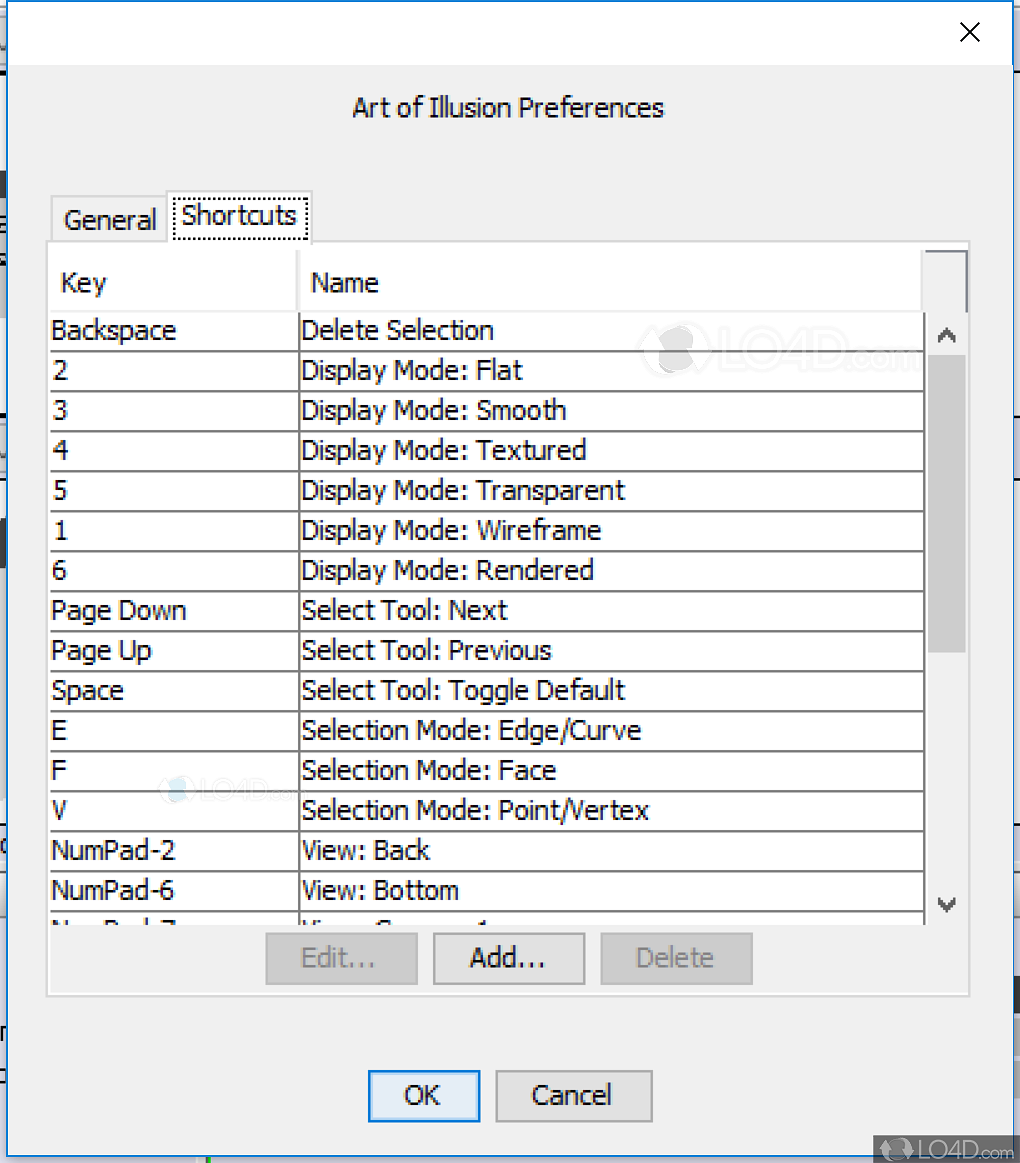1020x1163 pixels.
Task: Close the Preferences dialog window
Action: click(x=969, y=33)
